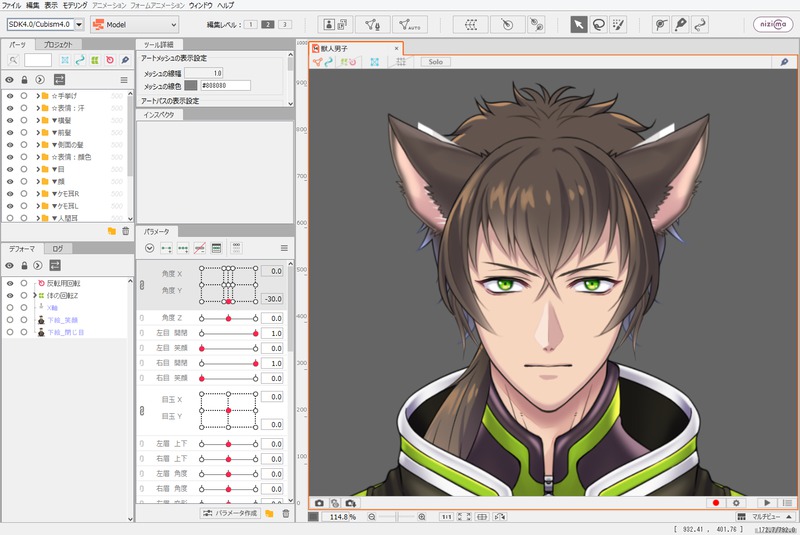Click the search icon in the Parts panel

13,60
